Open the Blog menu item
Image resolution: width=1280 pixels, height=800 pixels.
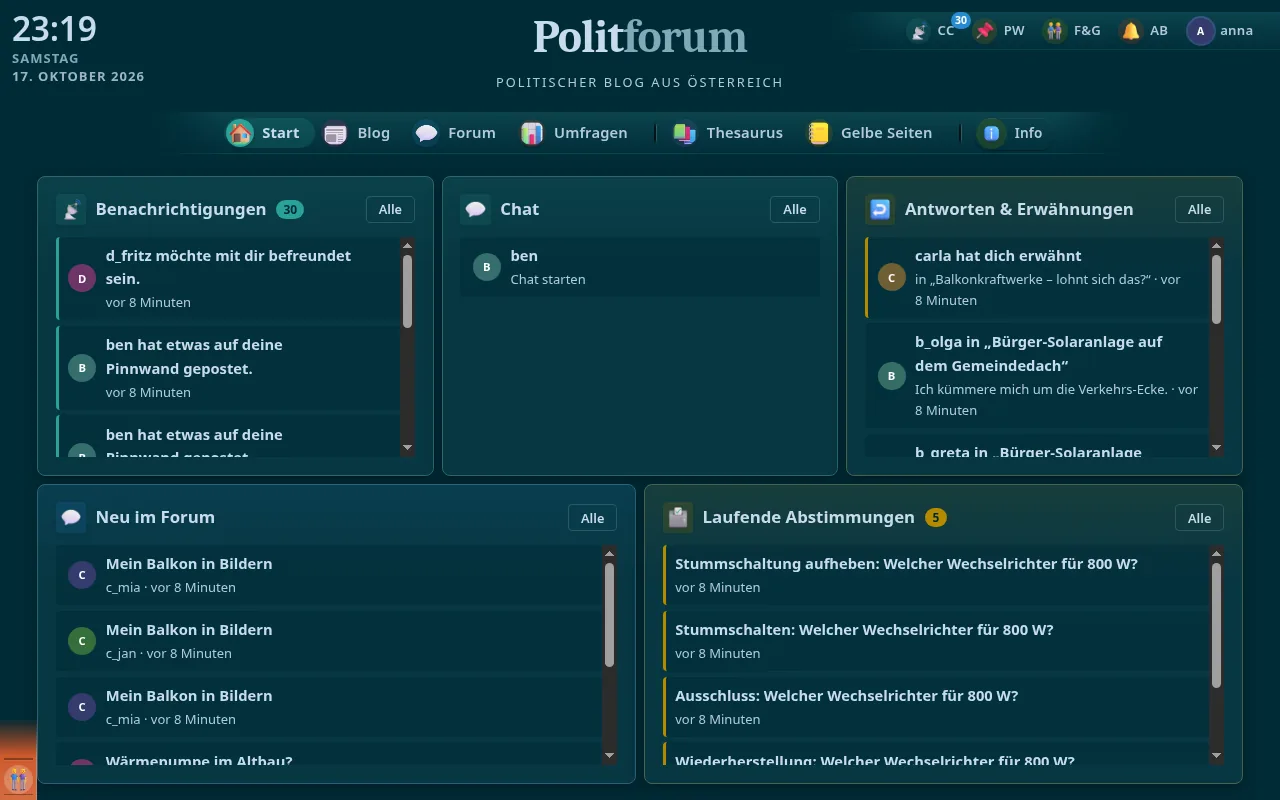[x=358, y=133]
